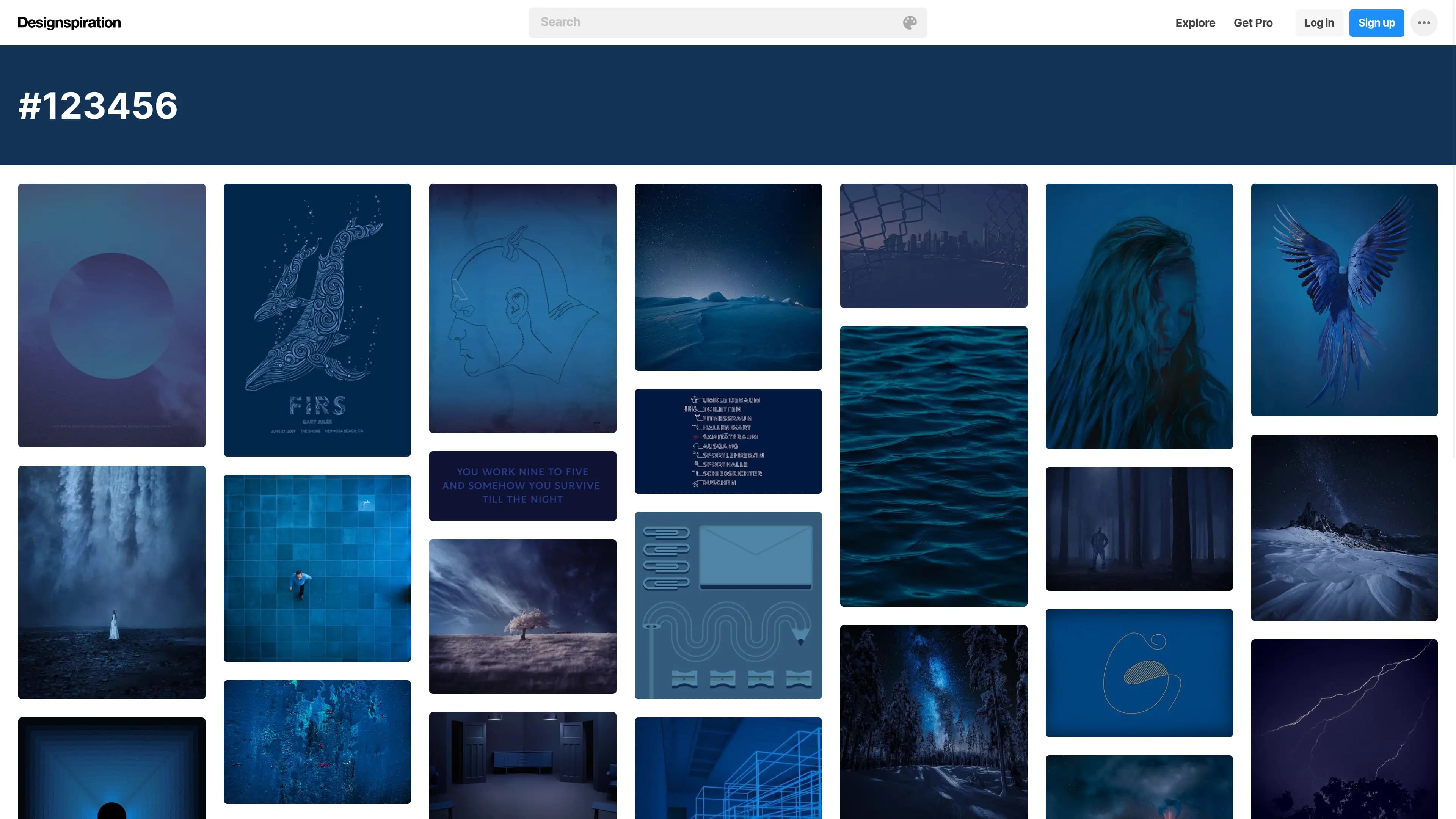Click the blue Sign up button
This screenshot has height=819, width=1456.
pyautogui.click(x=1376, y=23)
